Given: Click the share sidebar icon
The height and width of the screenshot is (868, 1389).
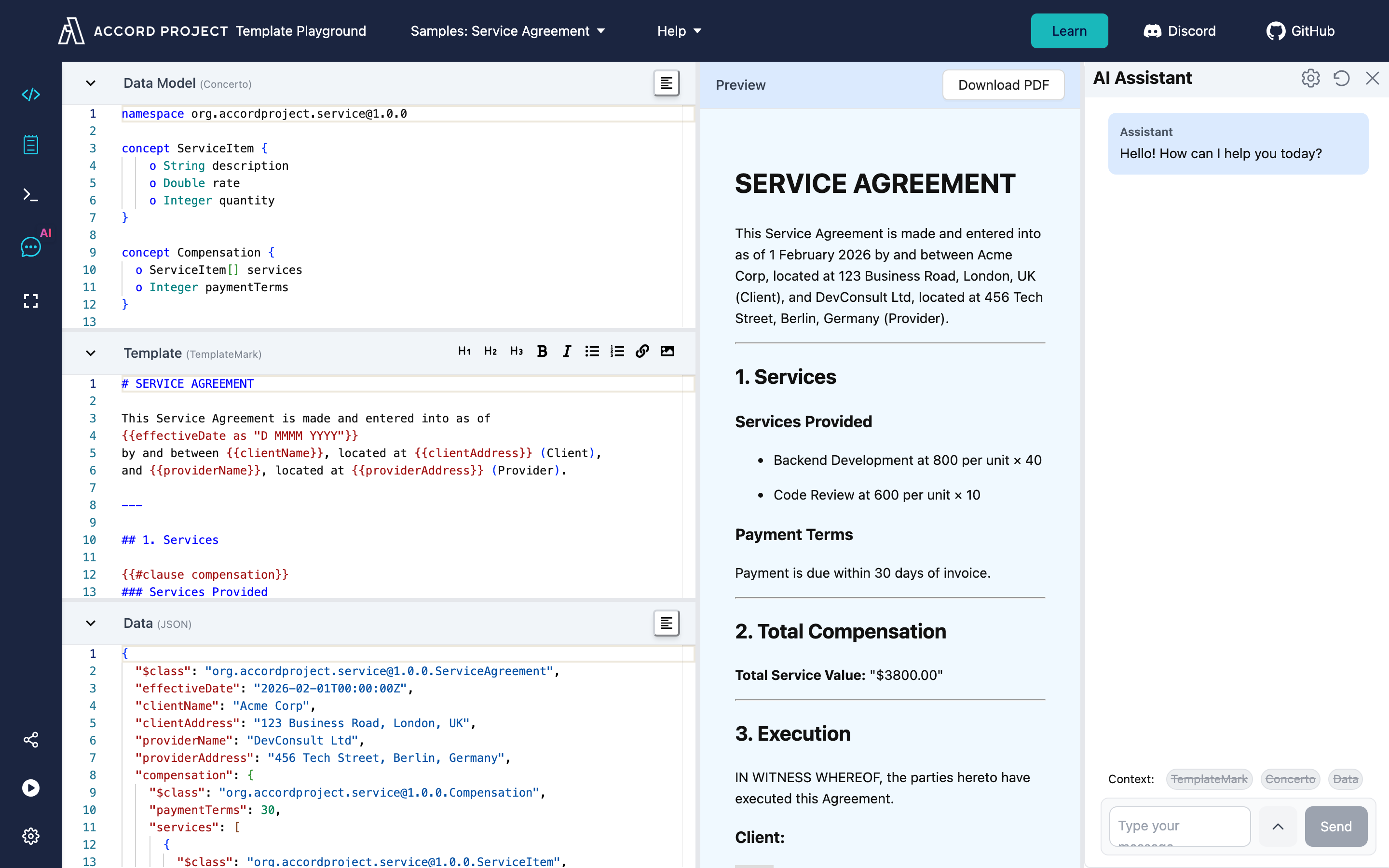Looking at the screenshot, I should tap(30, 739).
